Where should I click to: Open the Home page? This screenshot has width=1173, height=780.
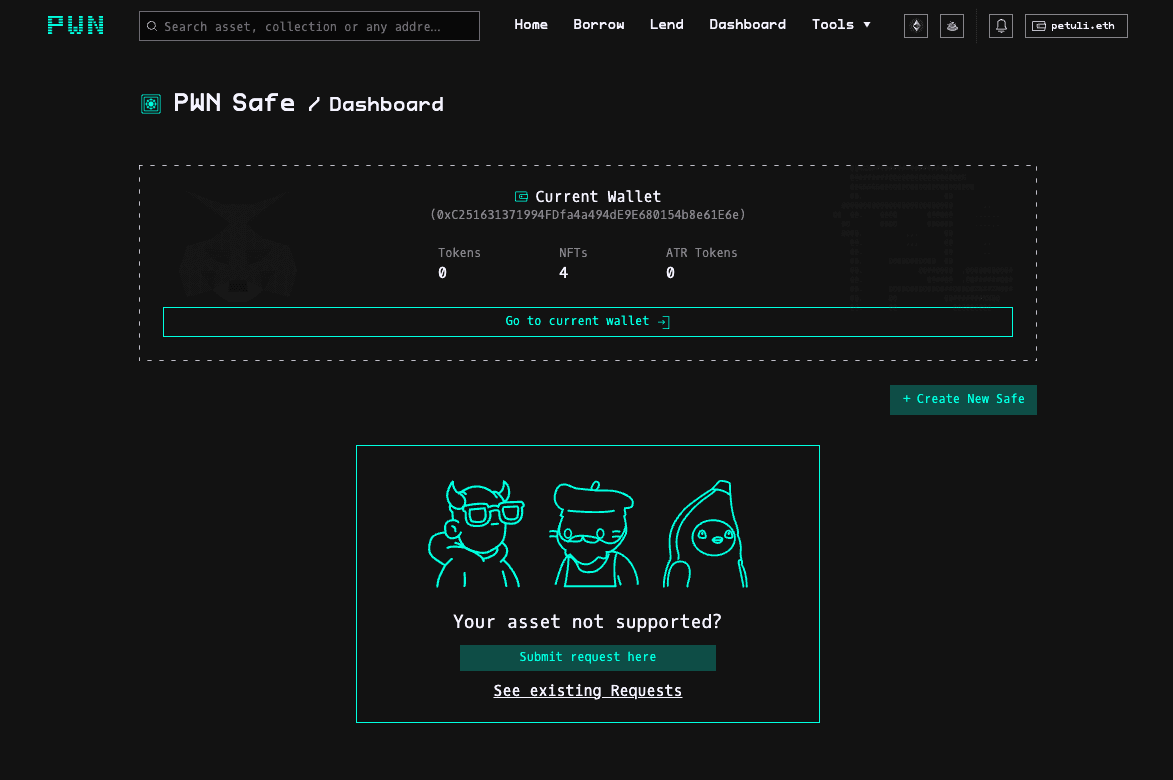(530, 25)
